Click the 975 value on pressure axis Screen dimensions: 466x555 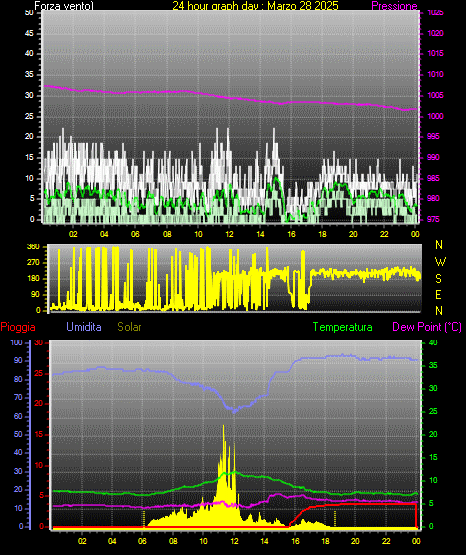[433, 219]
